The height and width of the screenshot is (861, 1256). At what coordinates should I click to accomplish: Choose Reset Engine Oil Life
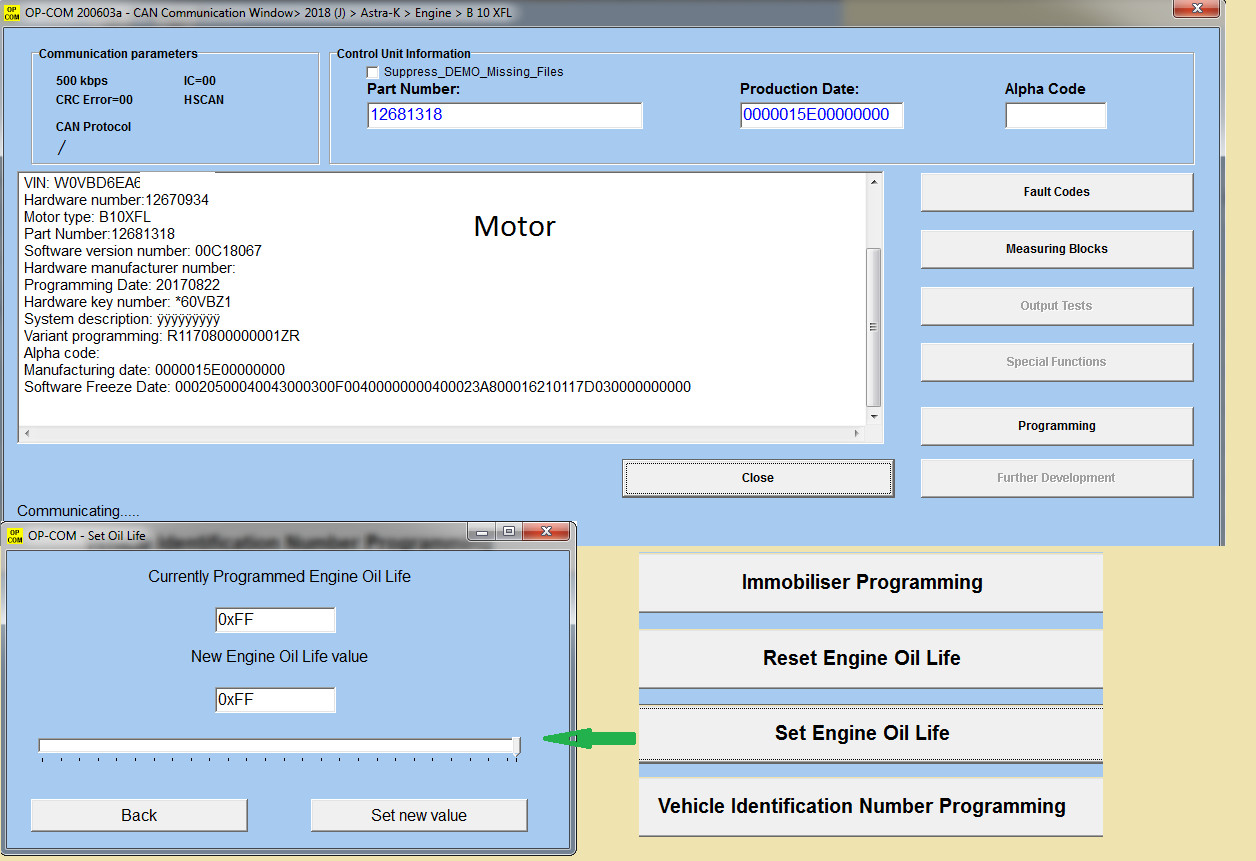(x=870, y=658)
